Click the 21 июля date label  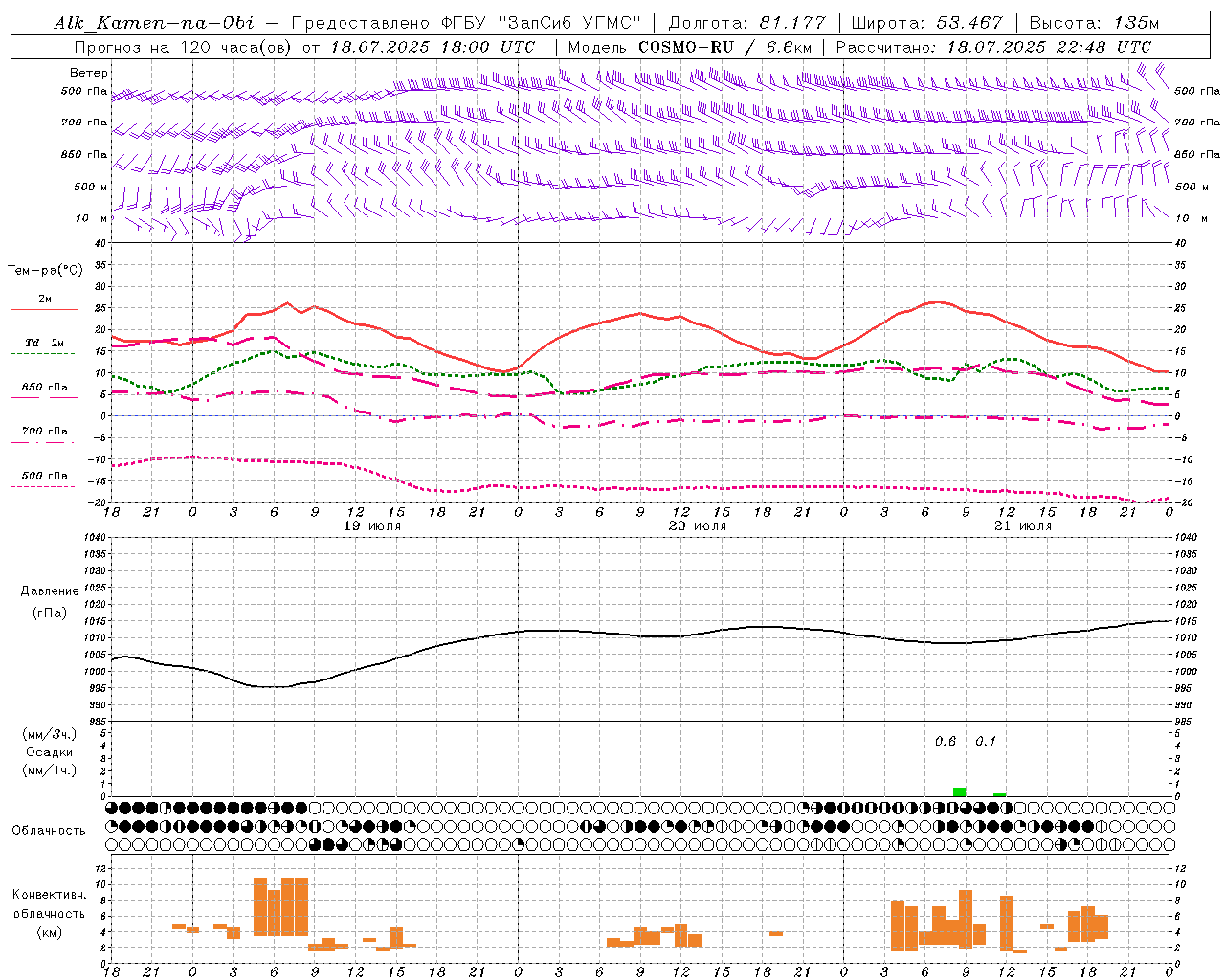(x=1022, y=526)
